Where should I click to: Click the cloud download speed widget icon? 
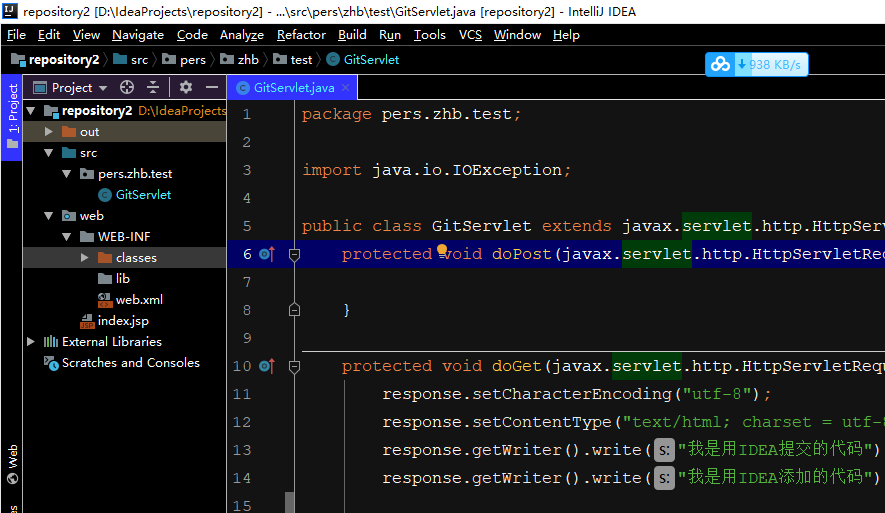tap(720, 64)
